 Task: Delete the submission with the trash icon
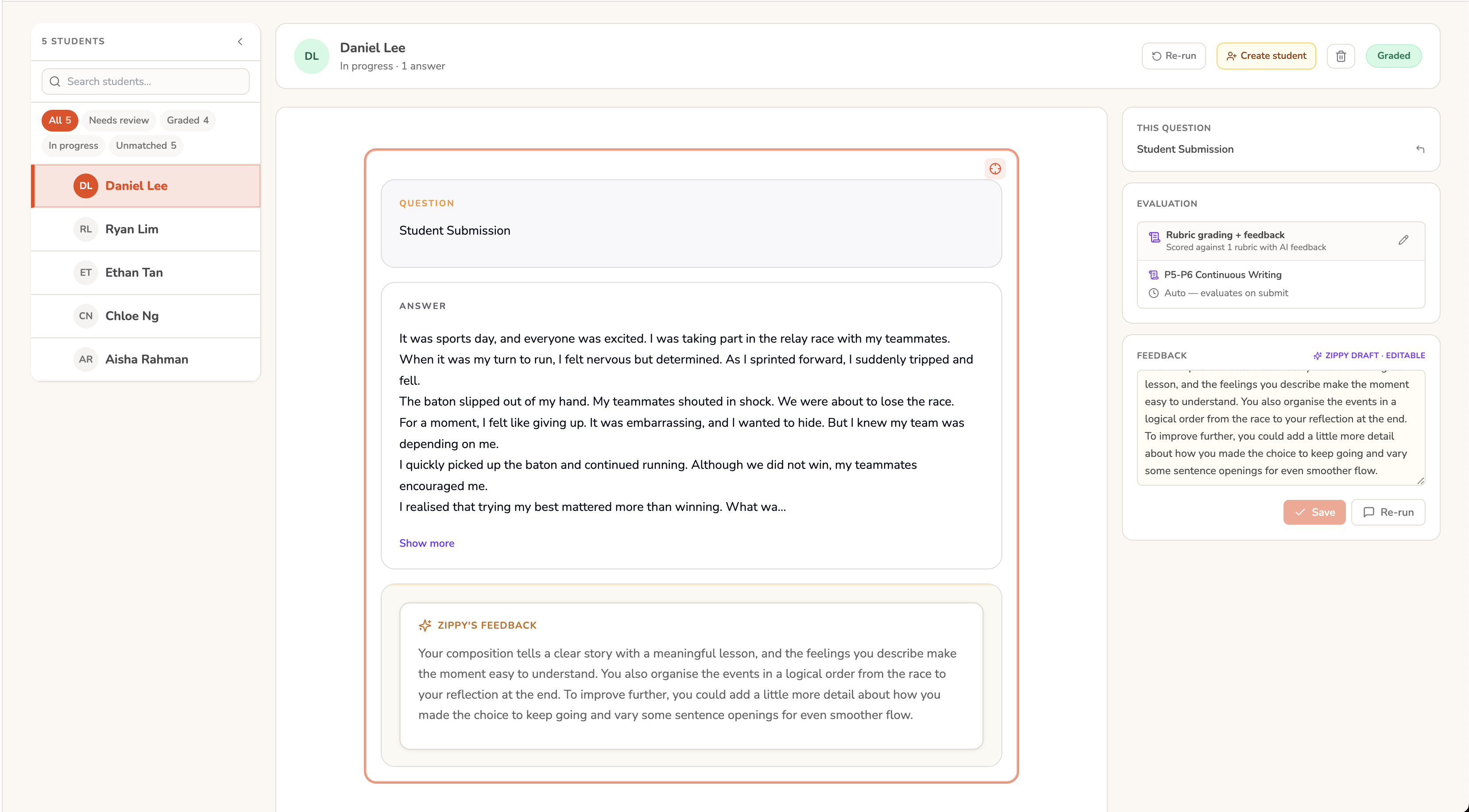tap(1341, 56)
